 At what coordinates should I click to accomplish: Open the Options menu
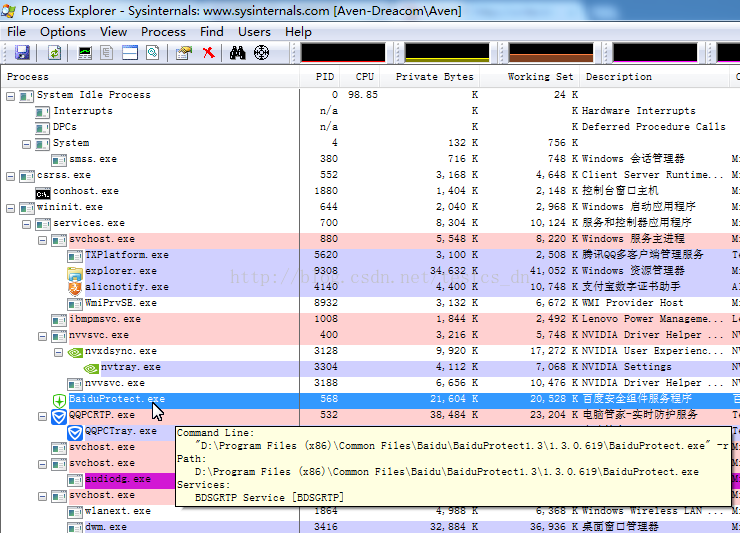coord(63,32)
